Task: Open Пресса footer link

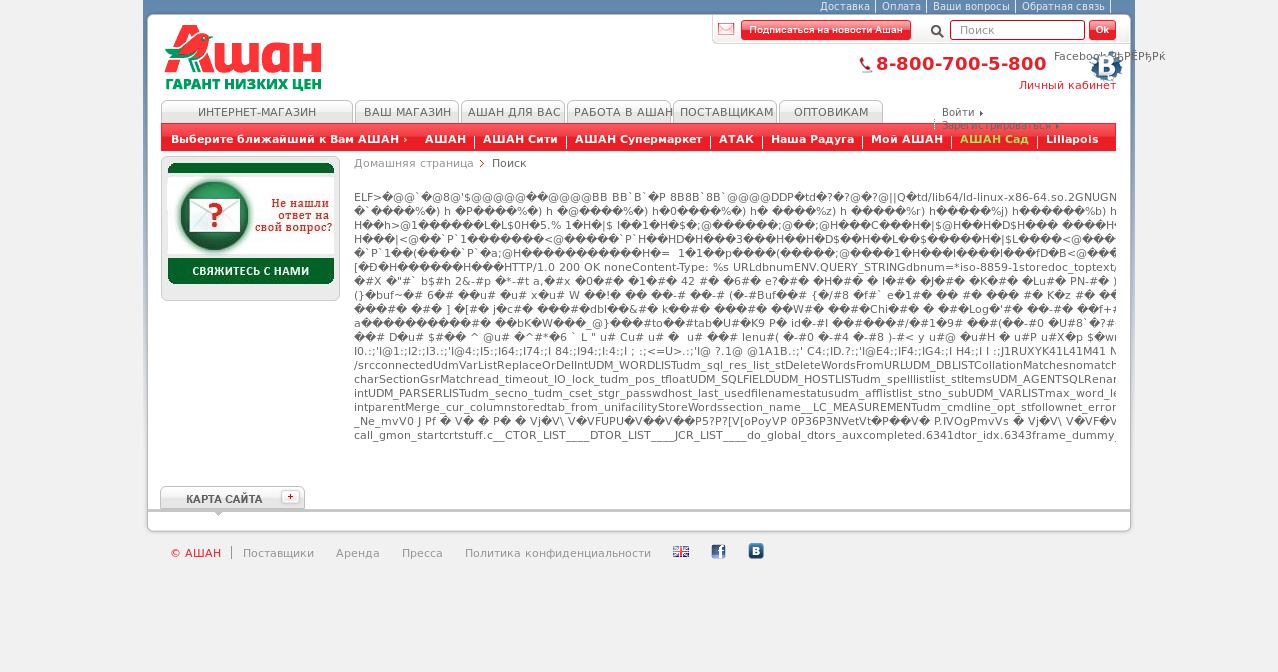Action: pyautogui.click(x=422, y=553)
